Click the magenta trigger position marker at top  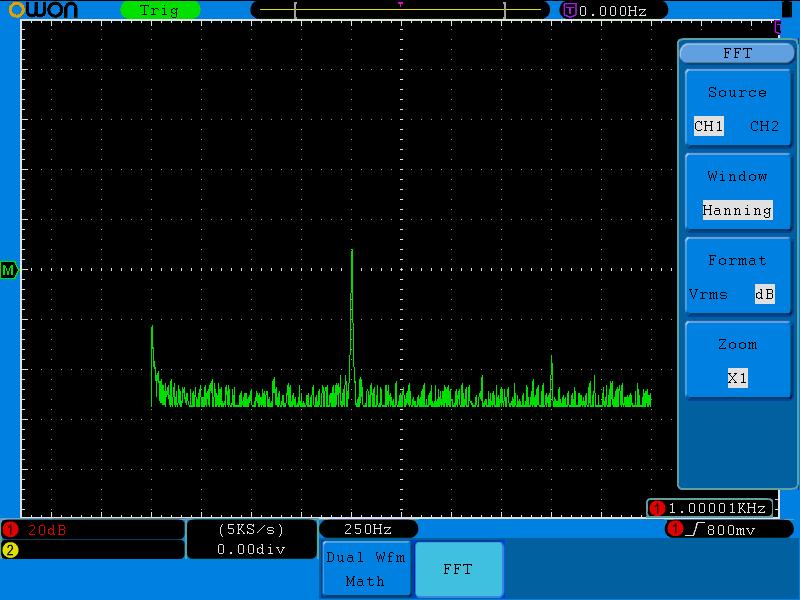(x=401, y=4)
